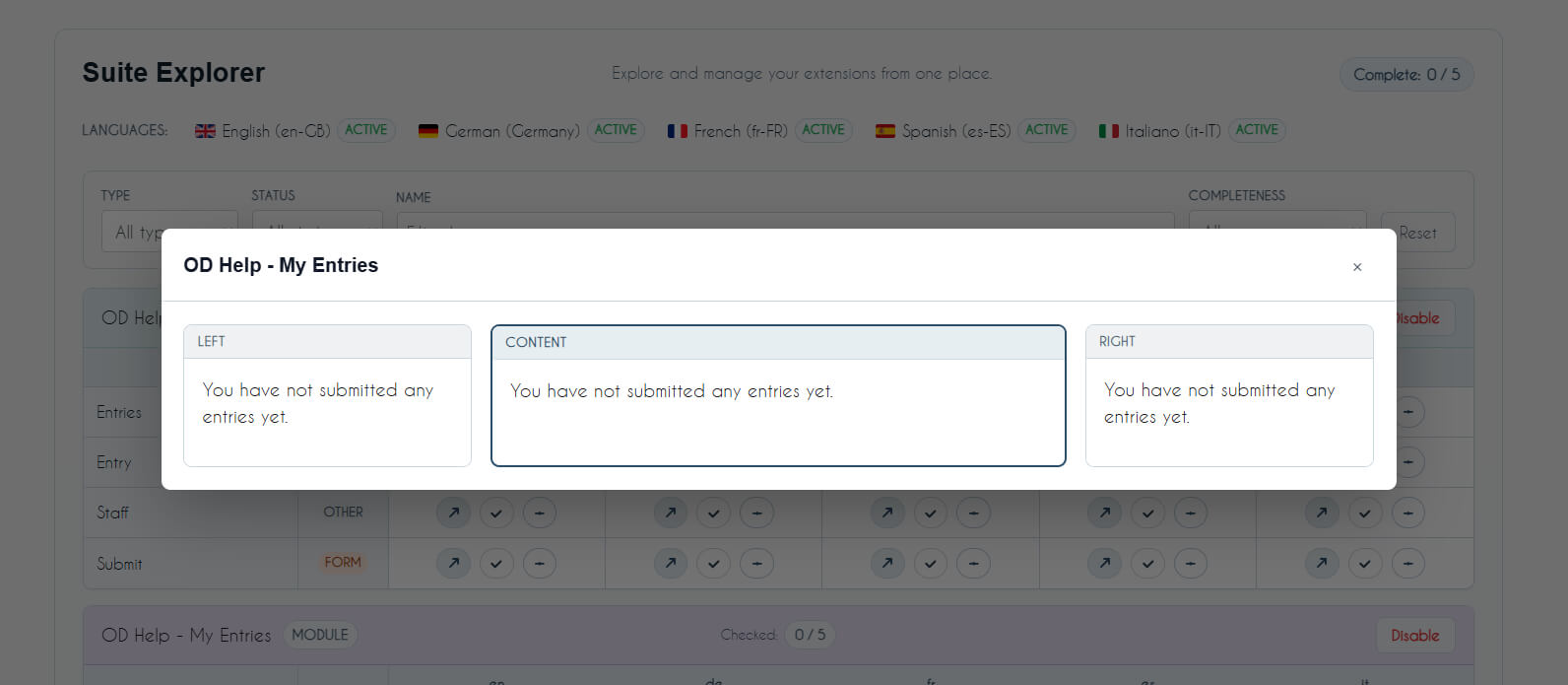Mark Staff as checked for French
1568x685 pixels.
coord(931,513)
